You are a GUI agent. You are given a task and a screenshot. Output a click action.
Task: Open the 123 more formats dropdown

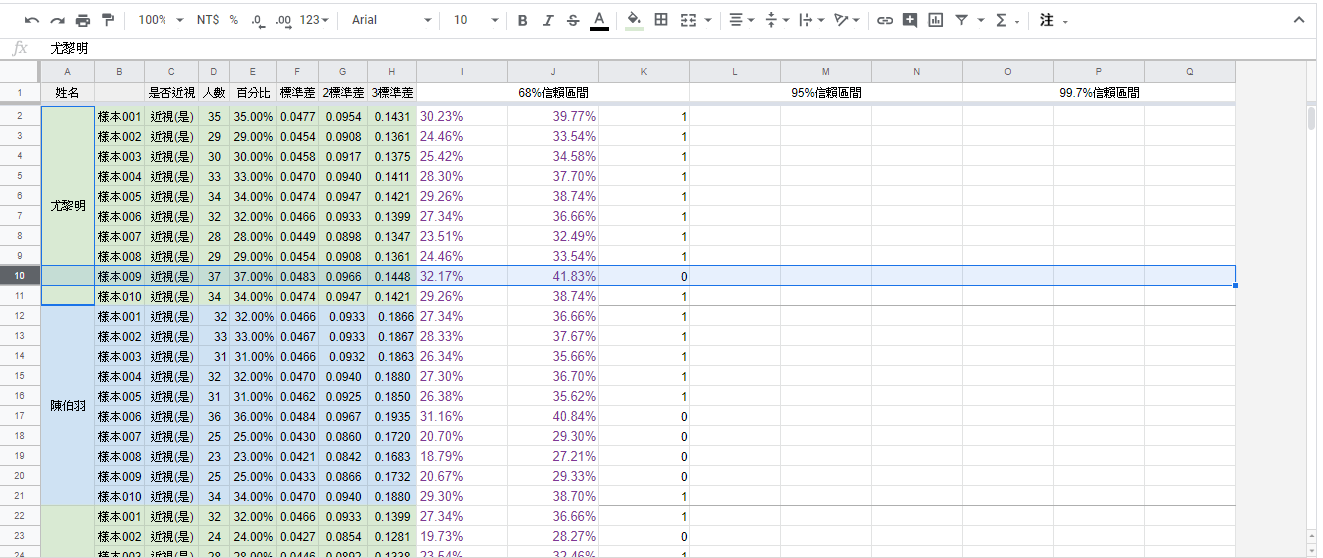click(314, 20)
